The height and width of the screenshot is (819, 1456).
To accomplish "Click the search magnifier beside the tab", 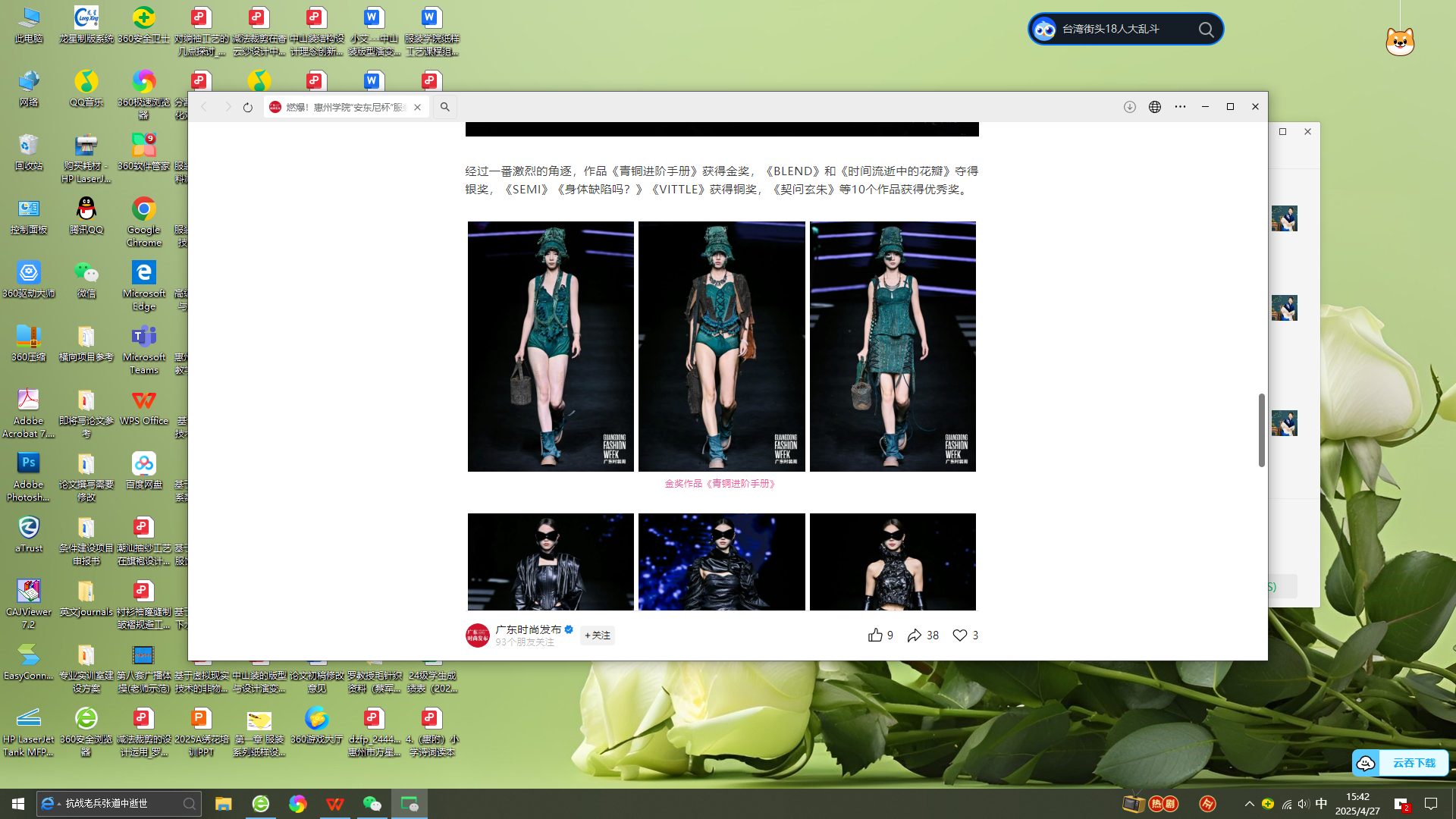I will click(445, 108).
